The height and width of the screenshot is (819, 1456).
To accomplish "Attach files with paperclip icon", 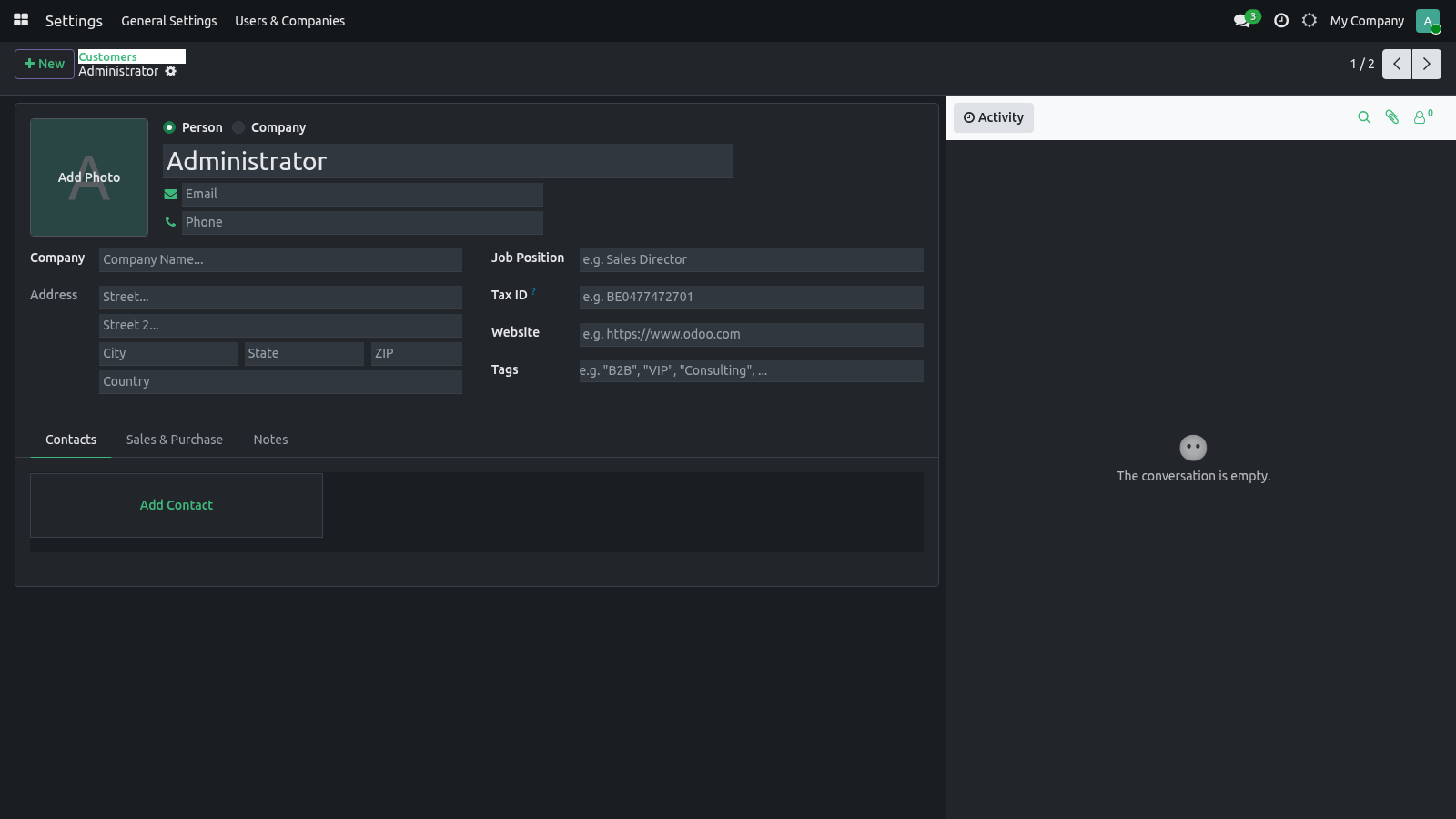I will [1392, 117].
